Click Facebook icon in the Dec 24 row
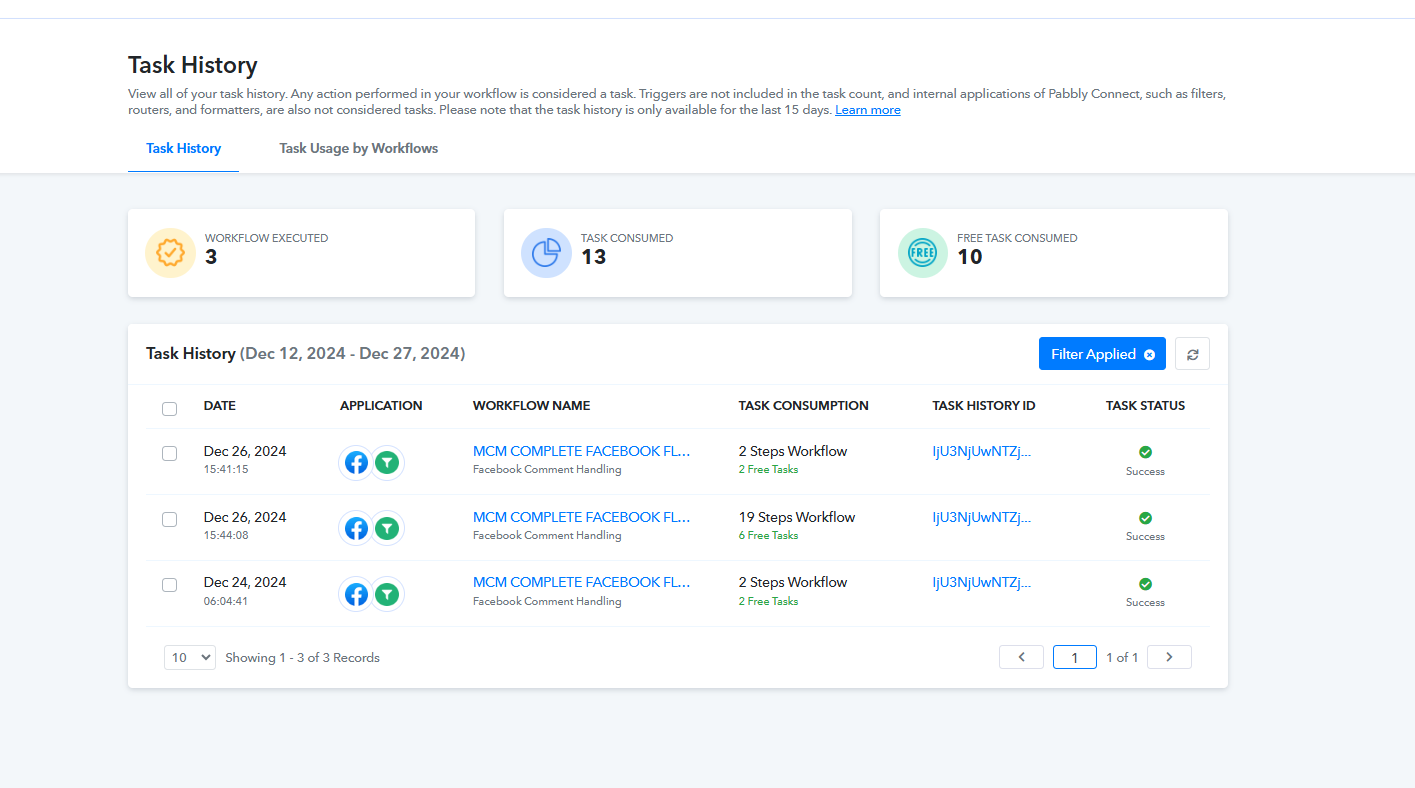 click(356, 594)
